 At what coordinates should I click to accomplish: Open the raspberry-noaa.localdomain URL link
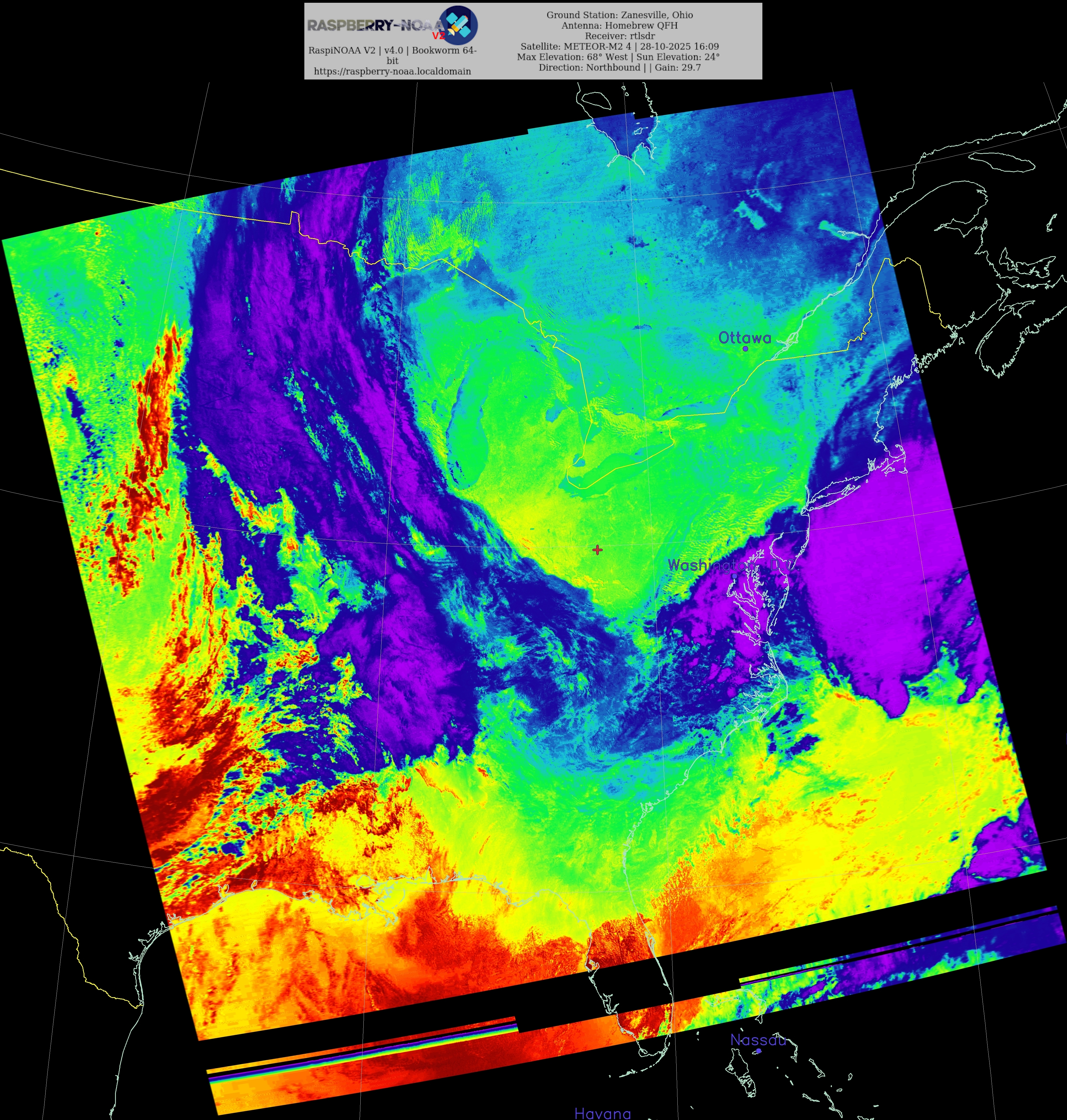392,71
